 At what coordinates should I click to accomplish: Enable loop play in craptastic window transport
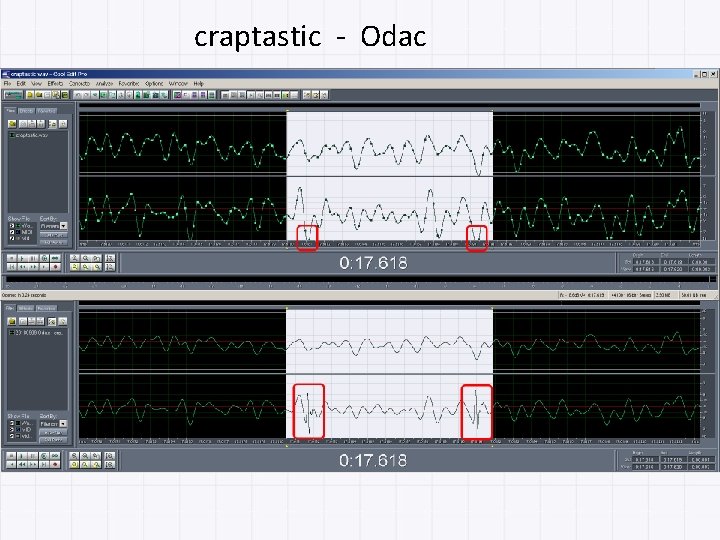coord(55,258)
